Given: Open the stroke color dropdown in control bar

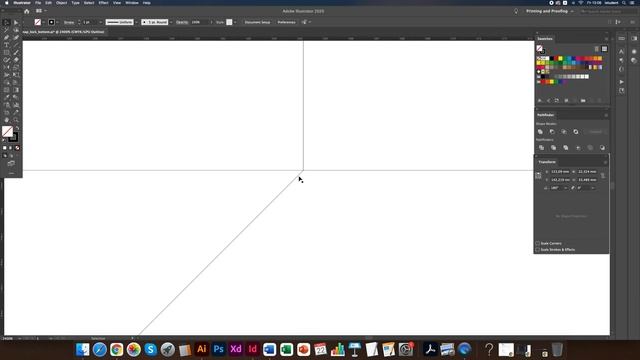Looking at the screenshot, I should point(57,22).
